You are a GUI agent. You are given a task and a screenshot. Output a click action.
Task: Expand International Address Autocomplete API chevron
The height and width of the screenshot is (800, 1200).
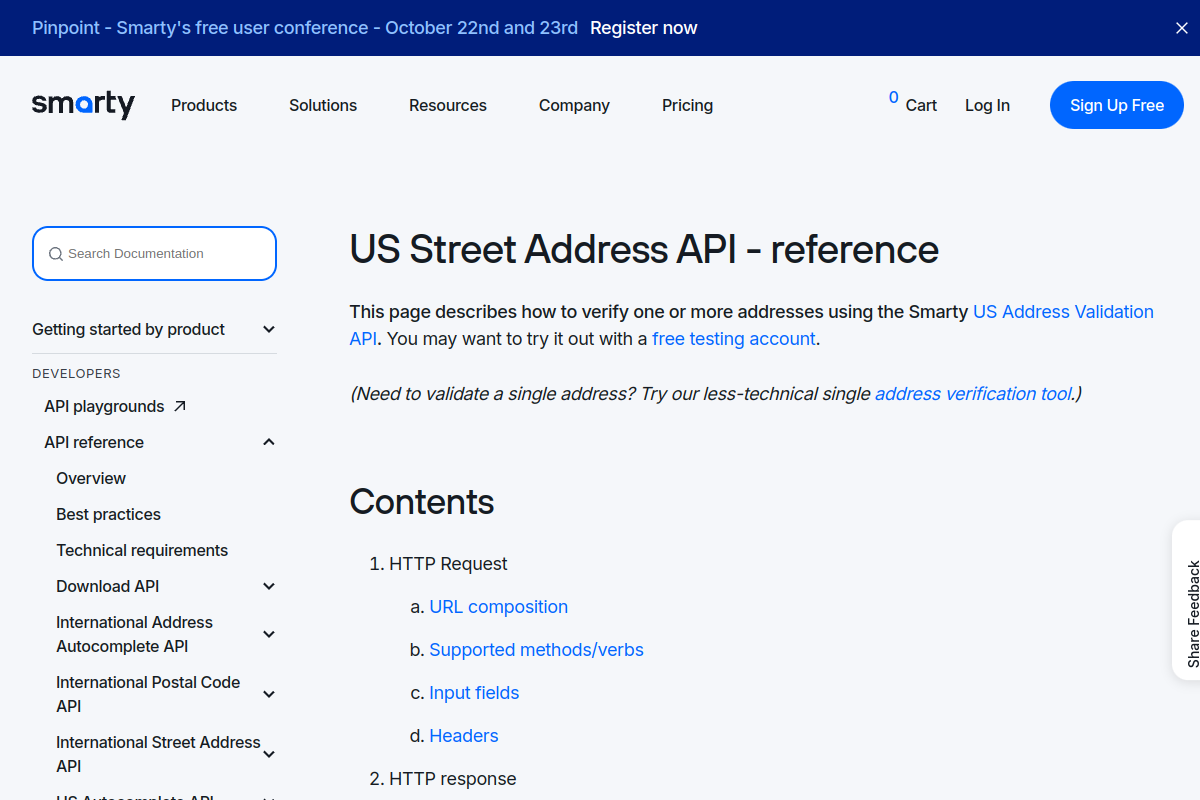(269, 634)
